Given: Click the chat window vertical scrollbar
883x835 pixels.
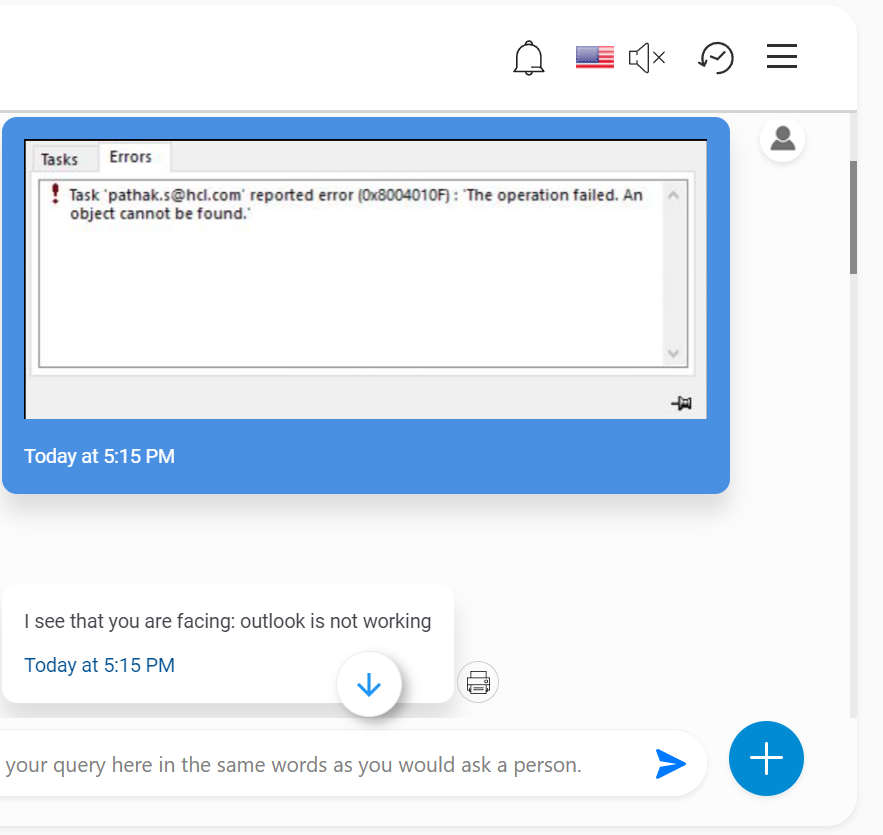Looking at the screenshot, I should (x=853, y=217).
